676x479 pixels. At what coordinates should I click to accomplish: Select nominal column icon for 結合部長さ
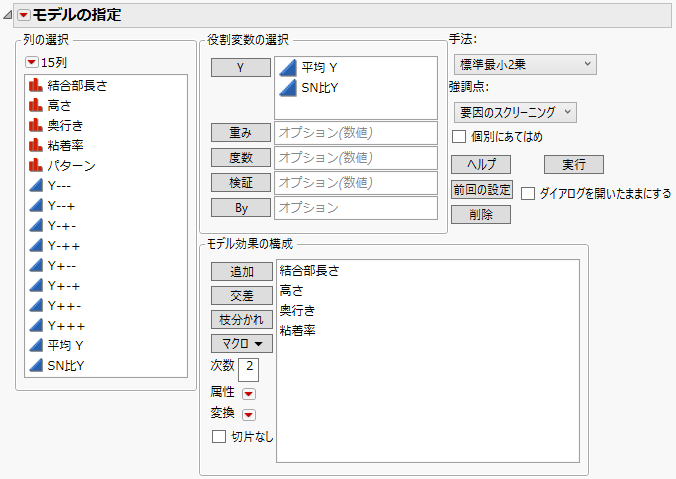[x=36, y=85]
